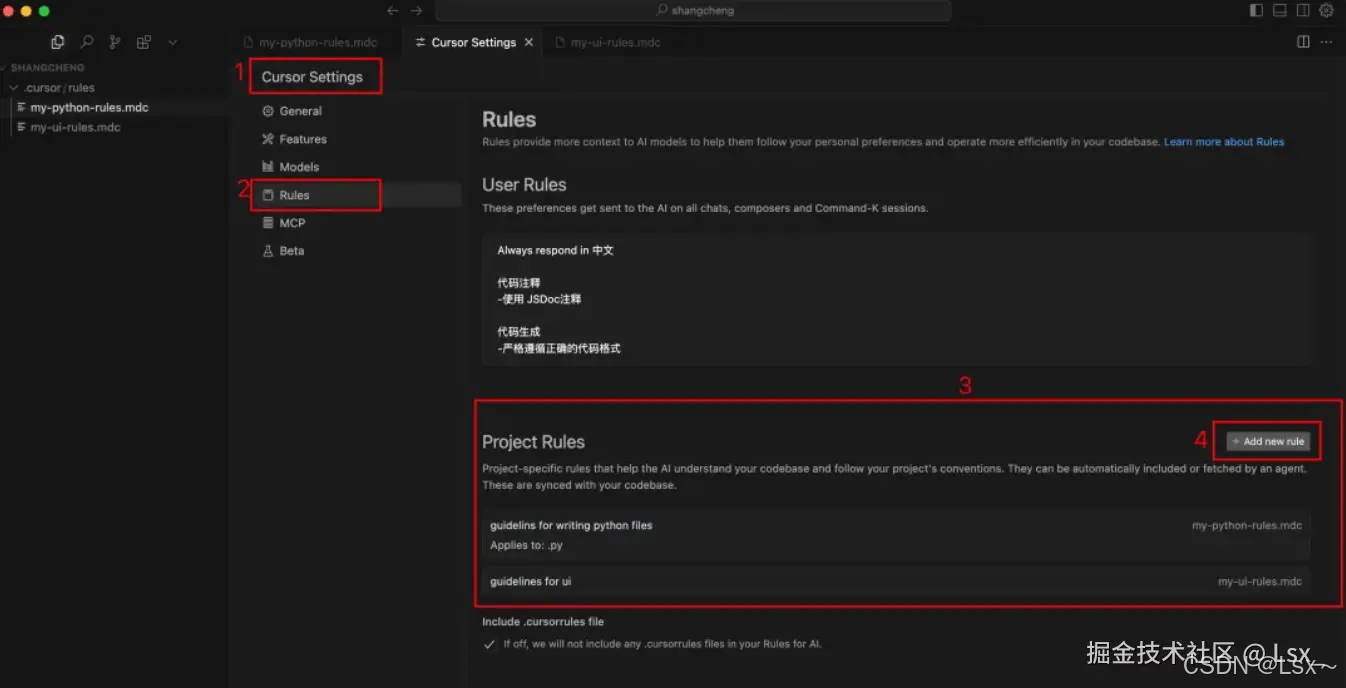Click the macOS yellow minimize button
Screen dimensions: 1346x688
point(26,11)
